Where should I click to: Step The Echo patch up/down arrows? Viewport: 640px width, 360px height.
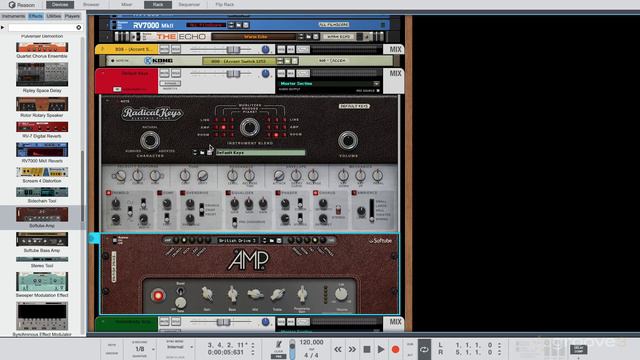click(x=301, y=37)
